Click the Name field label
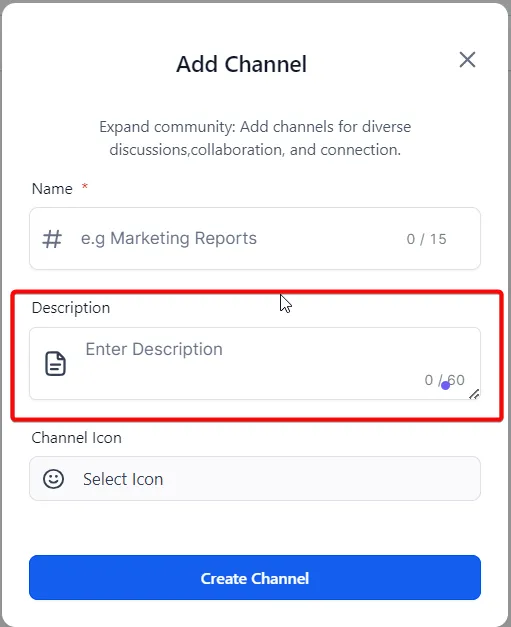This screenshot has height=627, width=511. [x=52, y=189]
